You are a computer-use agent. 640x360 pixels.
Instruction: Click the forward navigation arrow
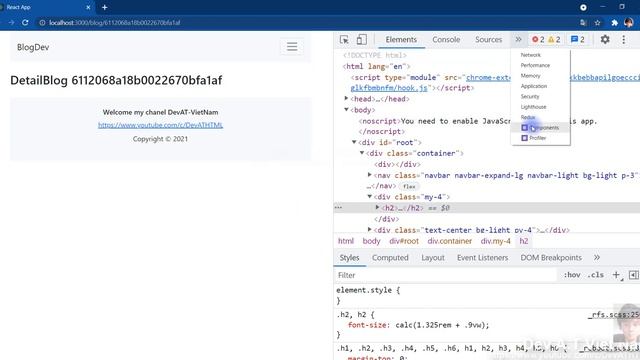pyautogui.click(x=11, y=22)
